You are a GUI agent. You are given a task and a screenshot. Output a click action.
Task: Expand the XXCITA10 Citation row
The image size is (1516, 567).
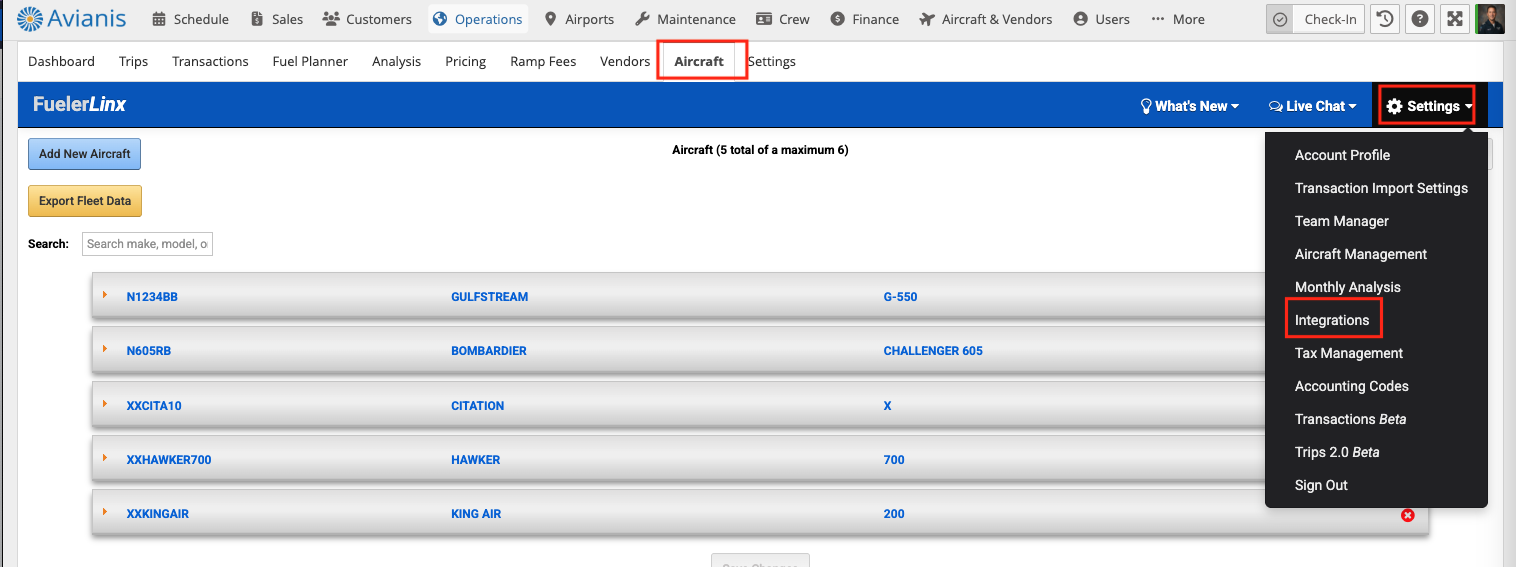(x=105, y=404)
